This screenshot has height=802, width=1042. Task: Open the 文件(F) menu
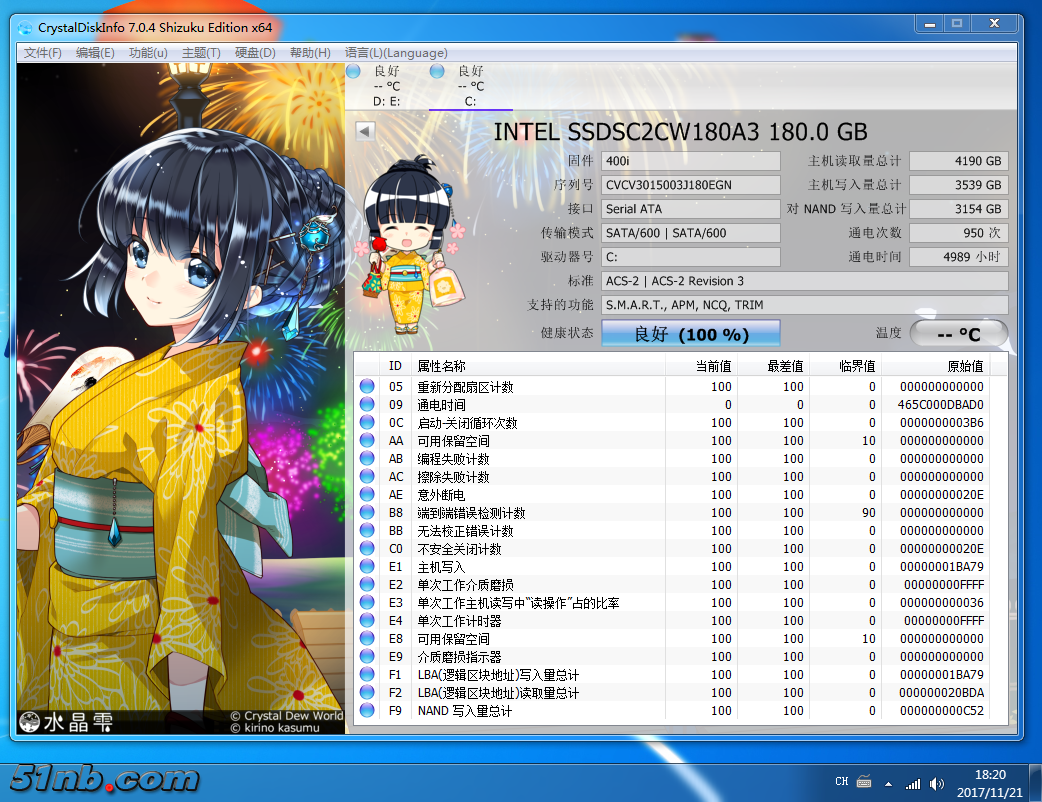pos(42,53)
